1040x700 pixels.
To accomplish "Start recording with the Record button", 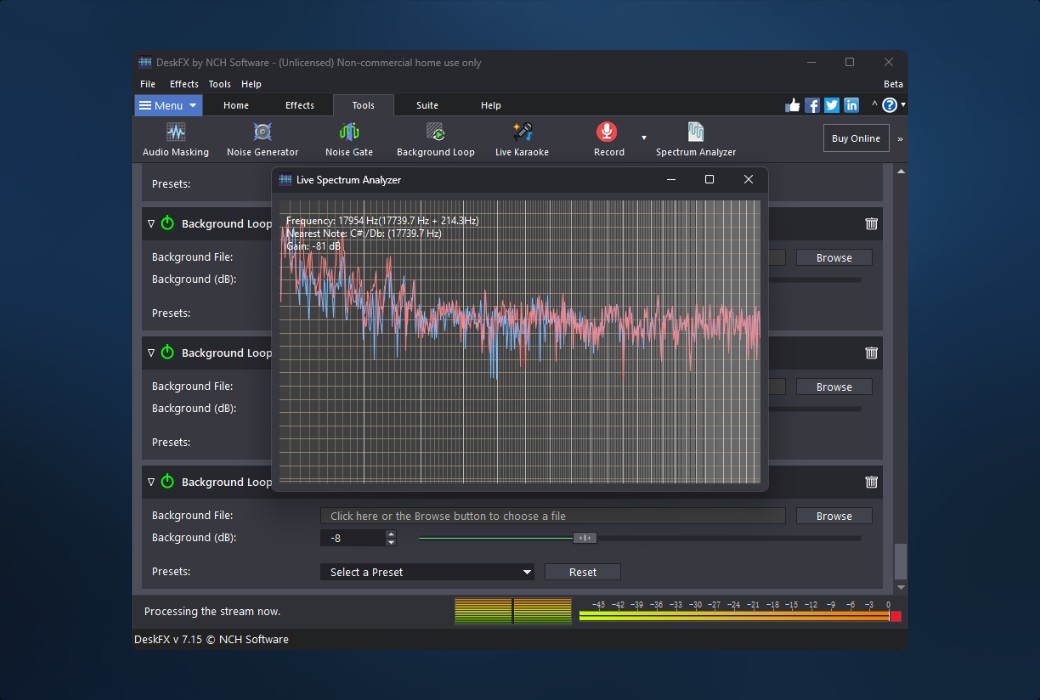I will point(607,138).
